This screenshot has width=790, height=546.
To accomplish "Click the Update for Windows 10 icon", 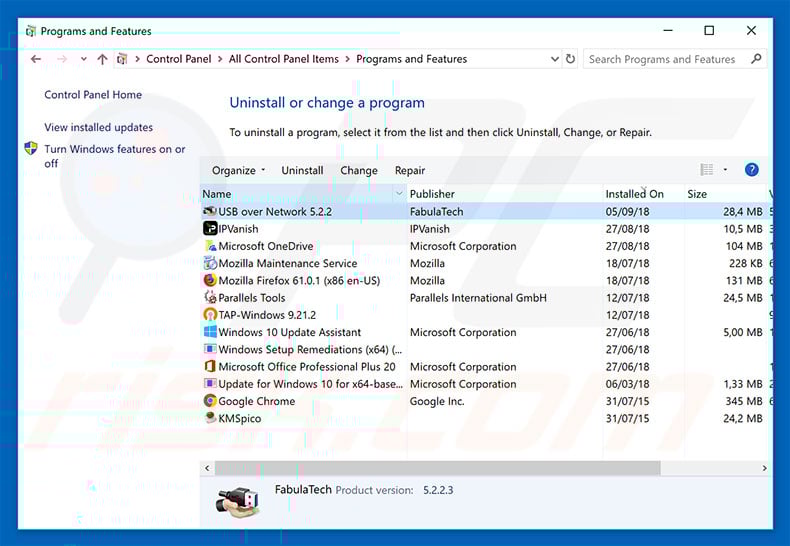I will point(210,383).
